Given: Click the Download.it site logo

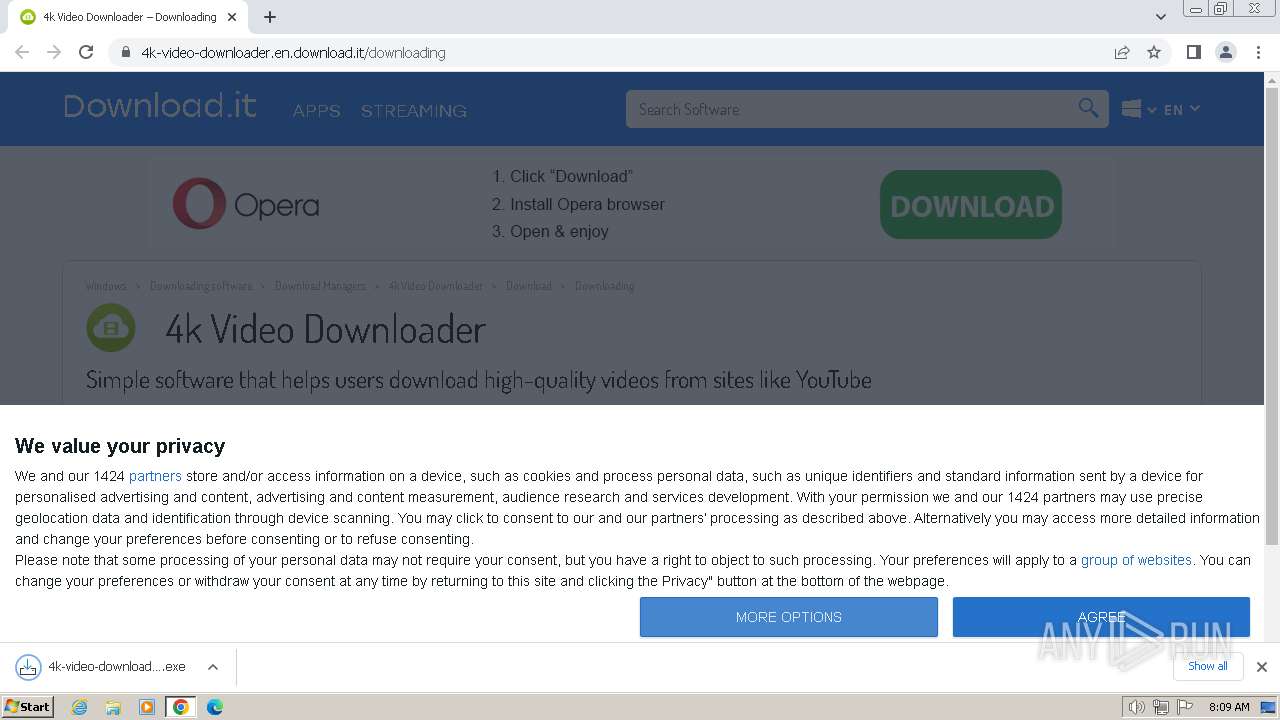Looking at the screenshot, I should point(160,106).
